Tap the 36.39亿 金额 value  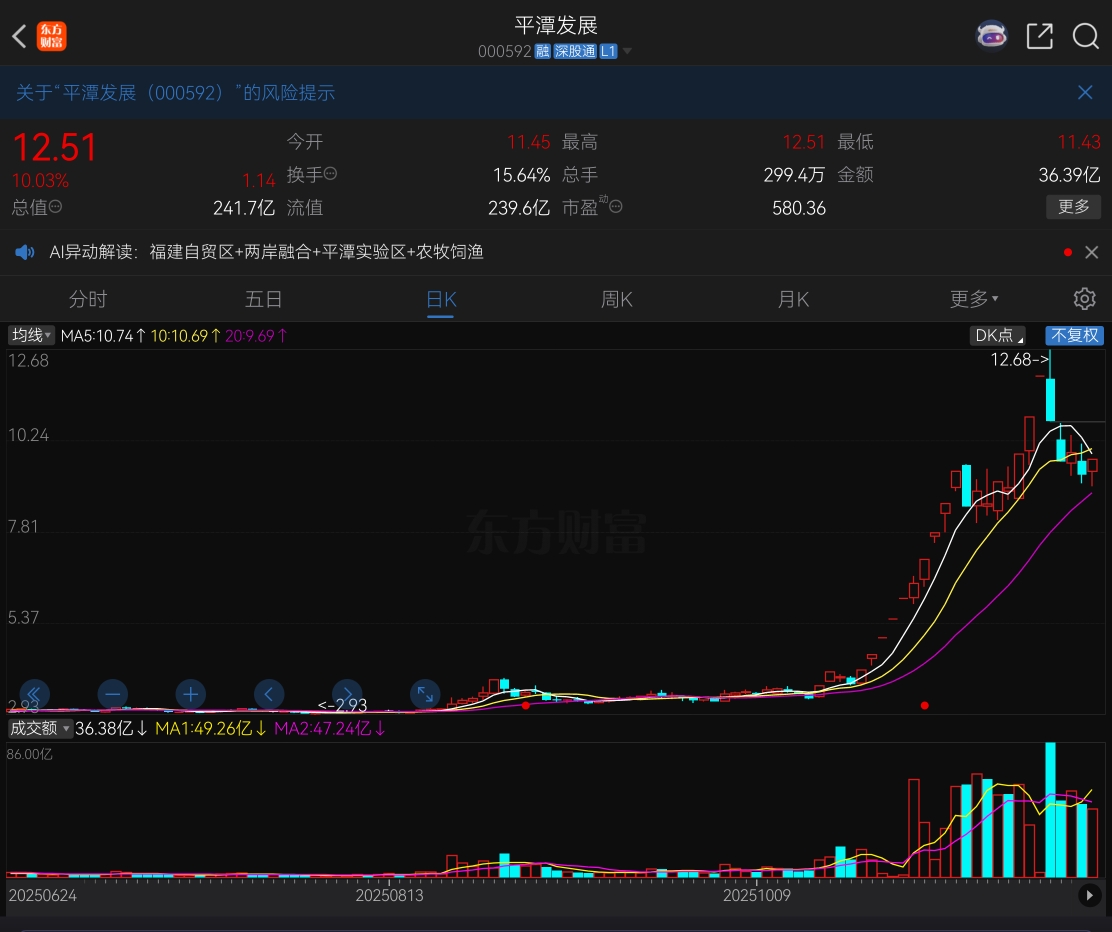click(1069, 174)
